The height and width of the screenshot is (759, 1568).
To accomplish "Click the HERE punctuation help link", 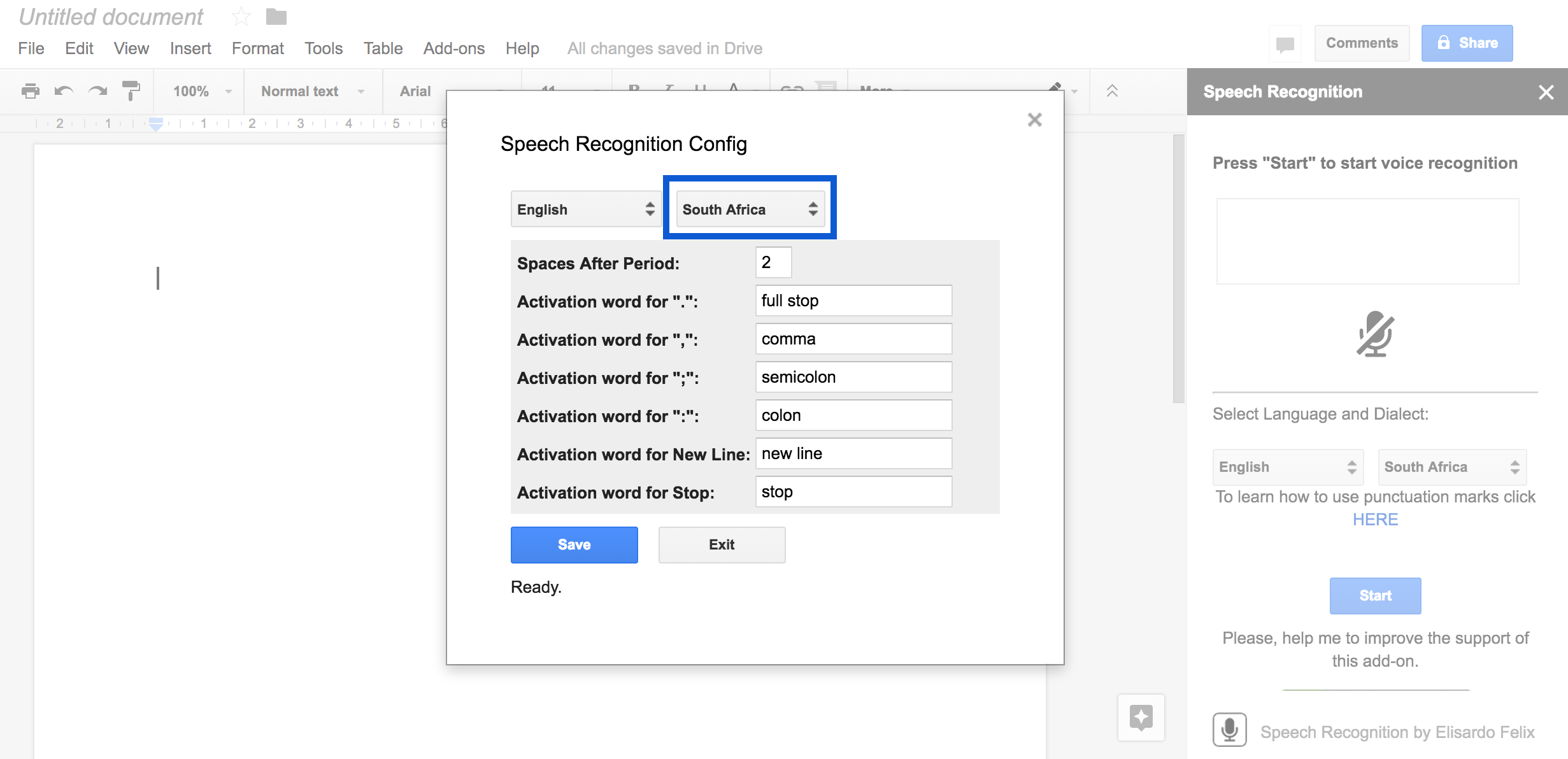I will tap(1375, 520).
